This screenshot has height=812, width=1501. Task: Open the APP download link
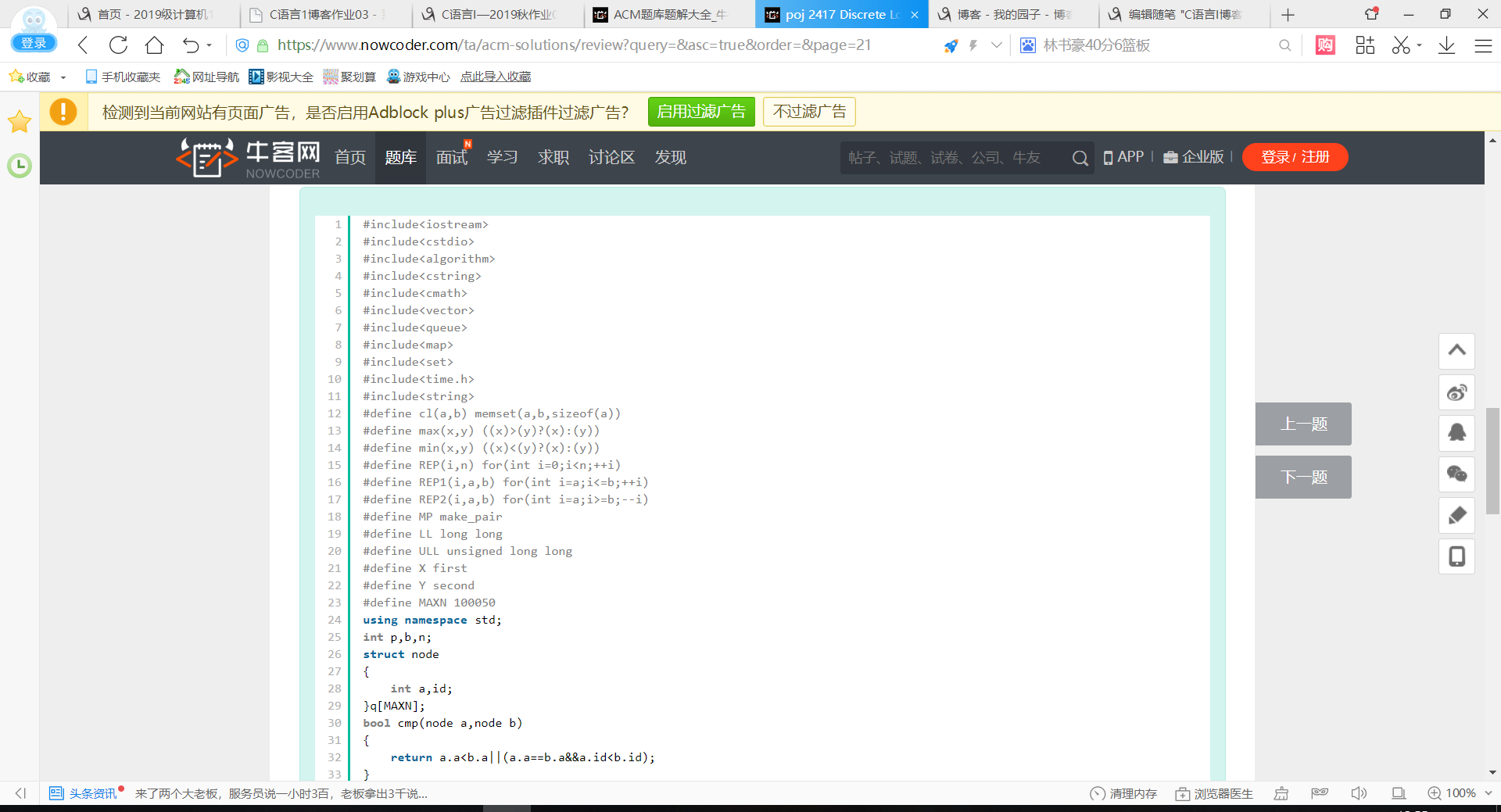click(1123, 157)
